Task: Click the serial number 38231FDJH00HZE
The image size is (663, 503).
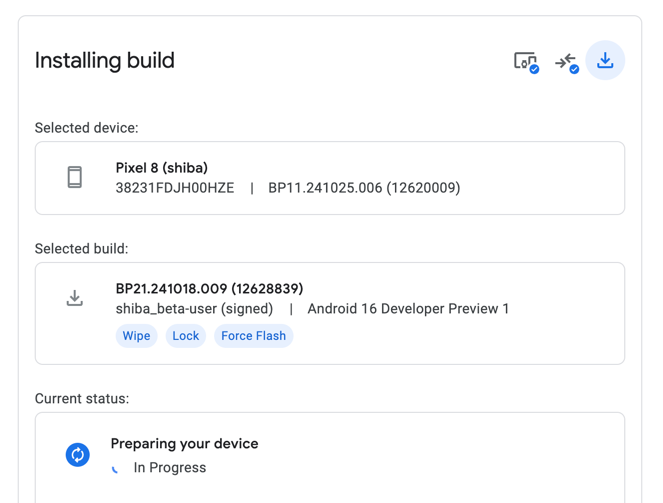Action: (175, 188)
